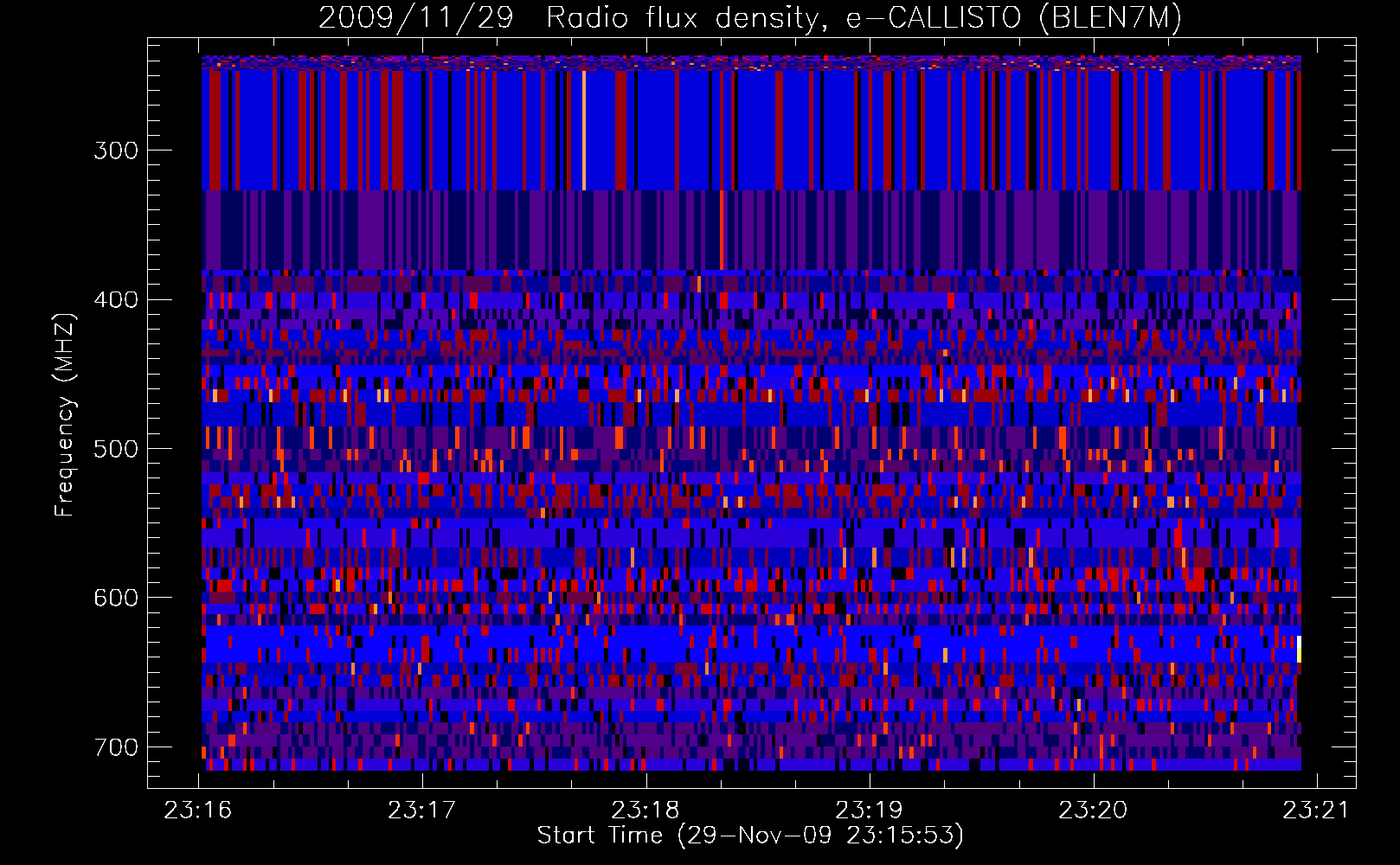
Task: Click the 600 frequency tick label
Action: click(x=116, y=598)
